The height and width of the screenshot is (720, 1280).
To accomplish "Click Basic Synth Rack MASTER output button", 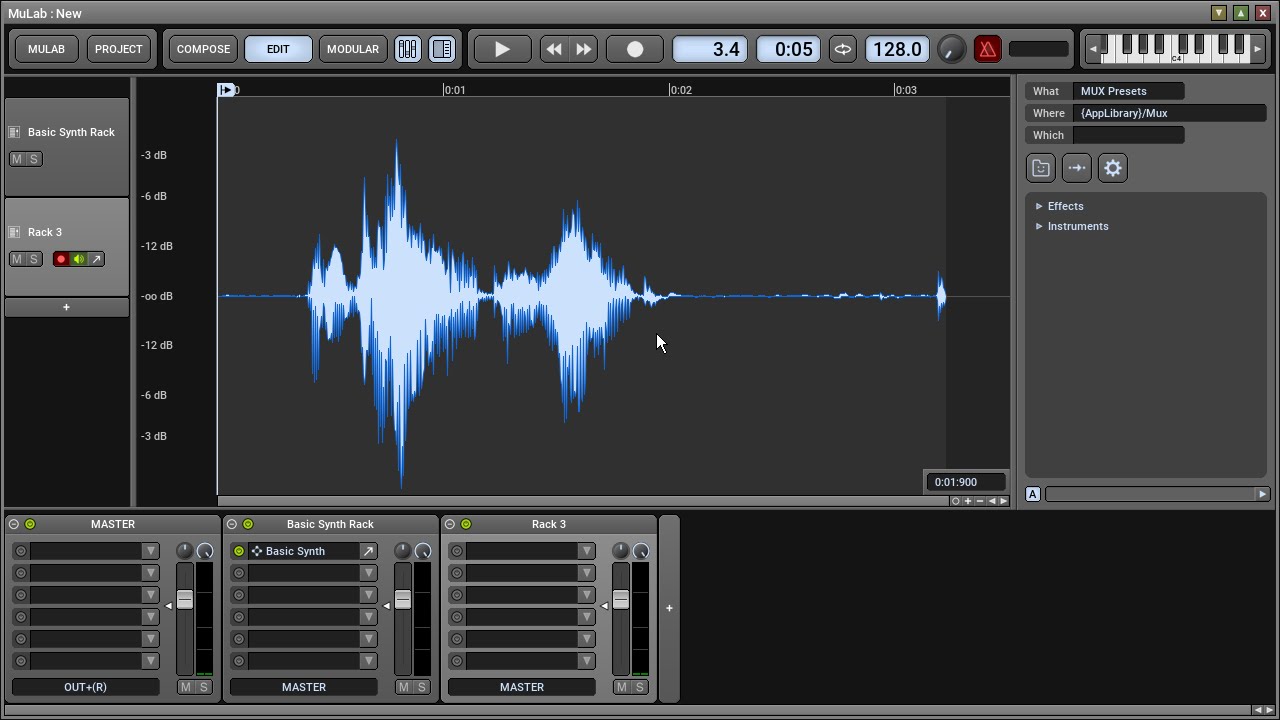I will (304, 687).
